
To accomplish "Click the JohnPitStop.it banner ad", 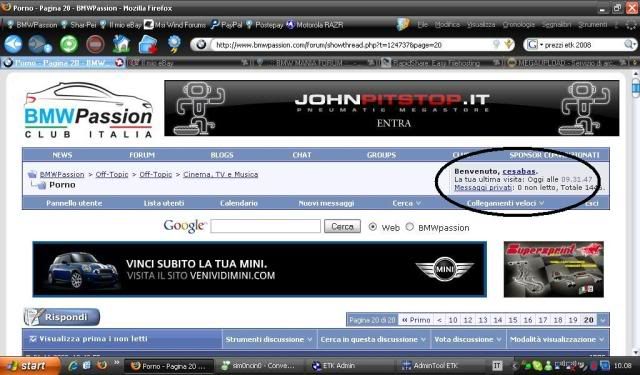I will pyautogui.click(x=391, y=108).
